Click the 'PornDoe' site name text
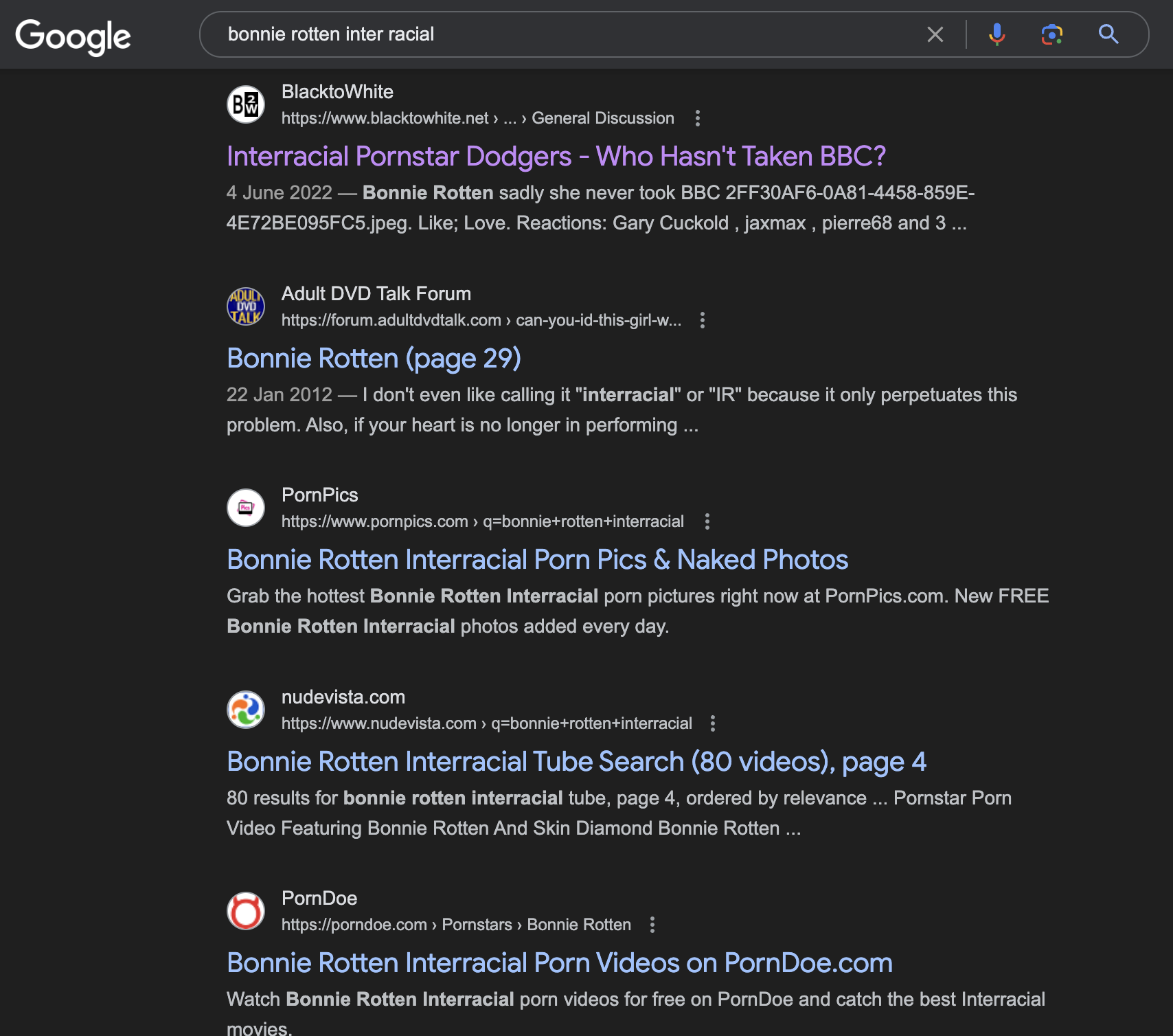The height and width of the screenshot is (1036, 1173). tap(319, 898)
